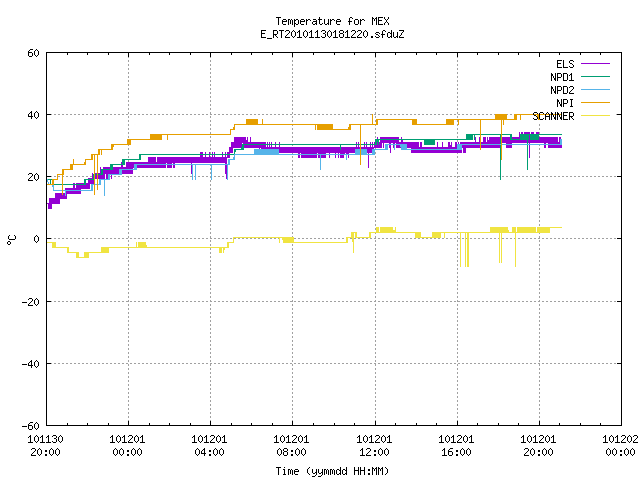The height and width of the screenshot is (480, 640).
Task: Click the y-axis label 40
Action: [33, 115]
